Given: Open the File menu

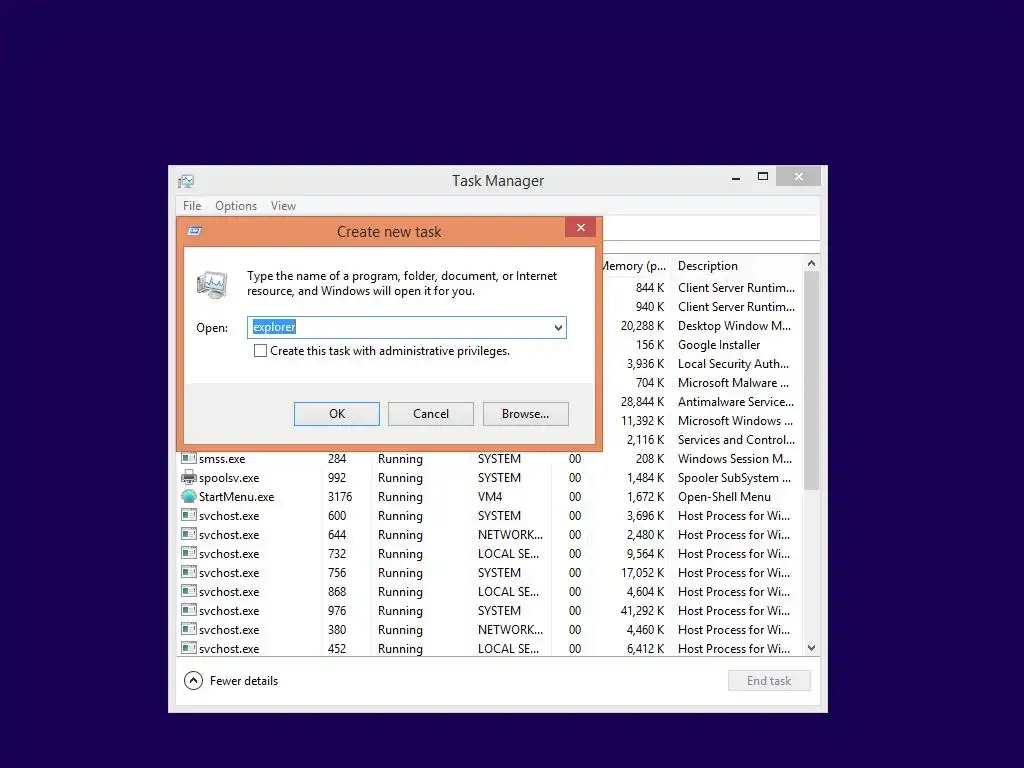Looking at the screenshot, I should pyautogui.click(x=192, y=206).
